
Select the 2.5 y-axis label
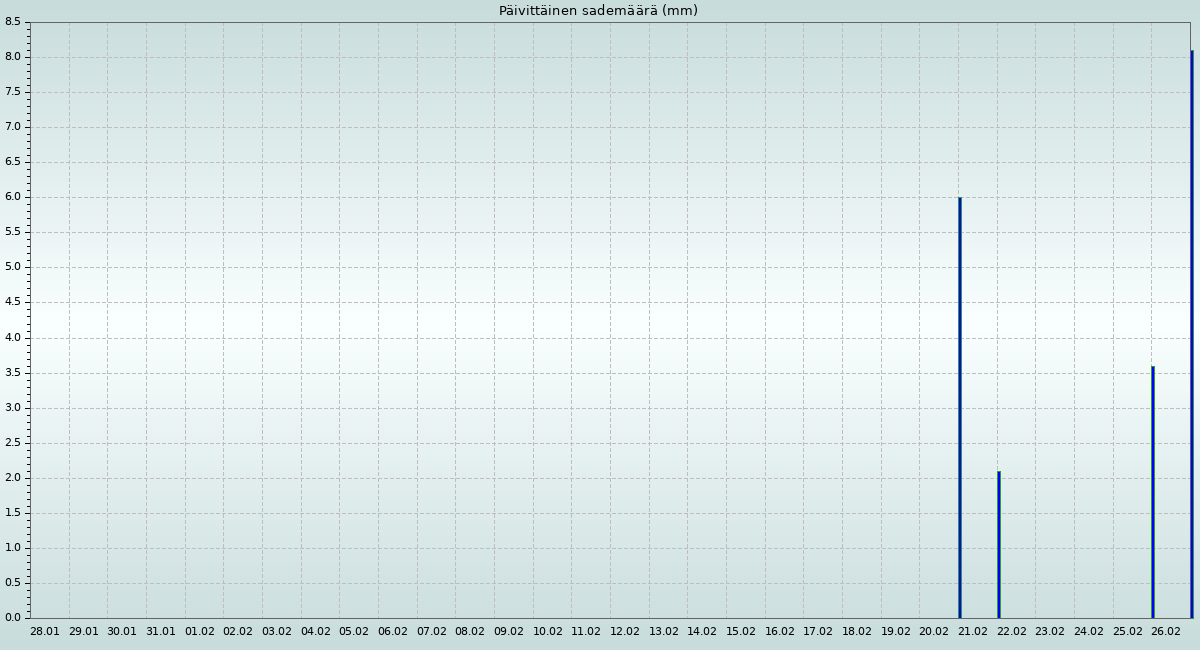click(13, 443)
